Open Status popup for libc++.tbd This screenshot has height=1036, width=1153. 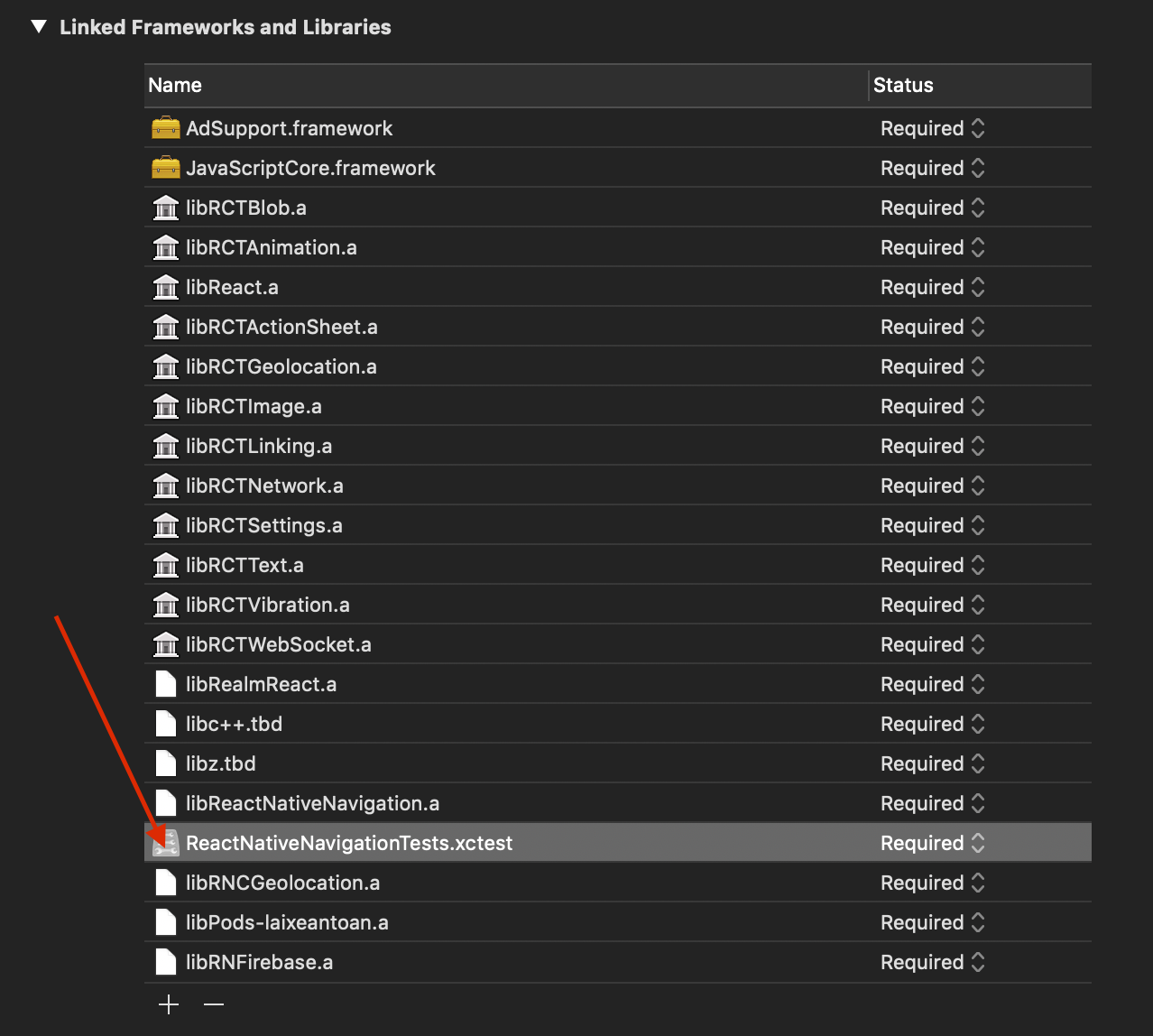tap(933, 724)
